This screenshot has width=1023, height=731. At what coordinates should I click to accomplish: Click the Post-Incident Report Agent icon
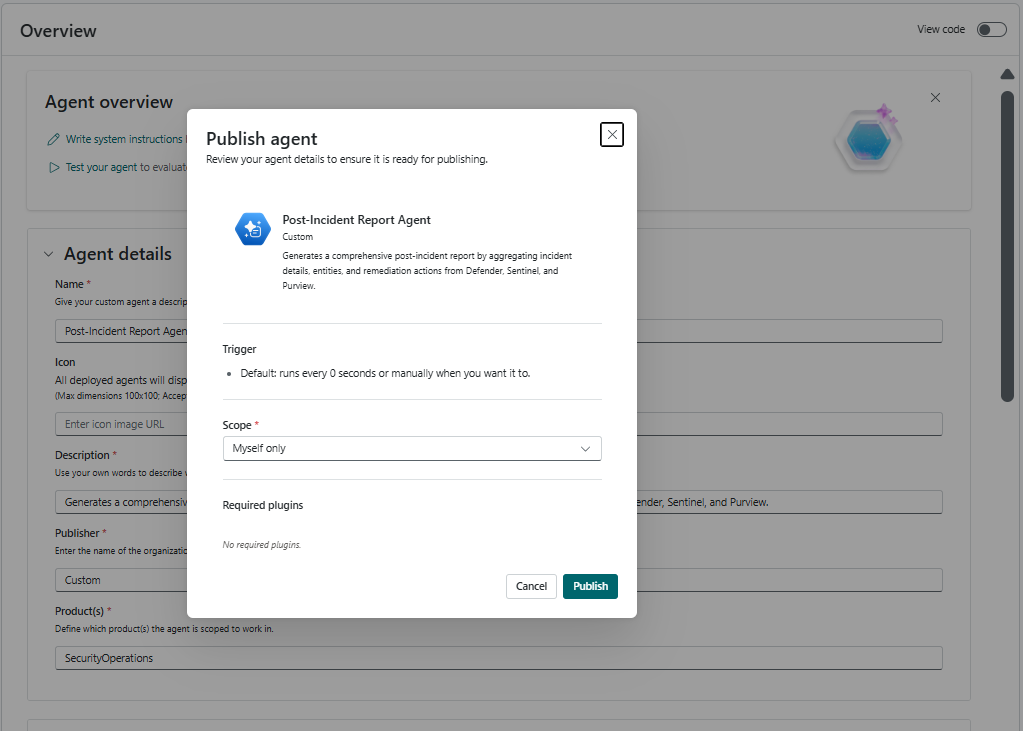(252, 229)
